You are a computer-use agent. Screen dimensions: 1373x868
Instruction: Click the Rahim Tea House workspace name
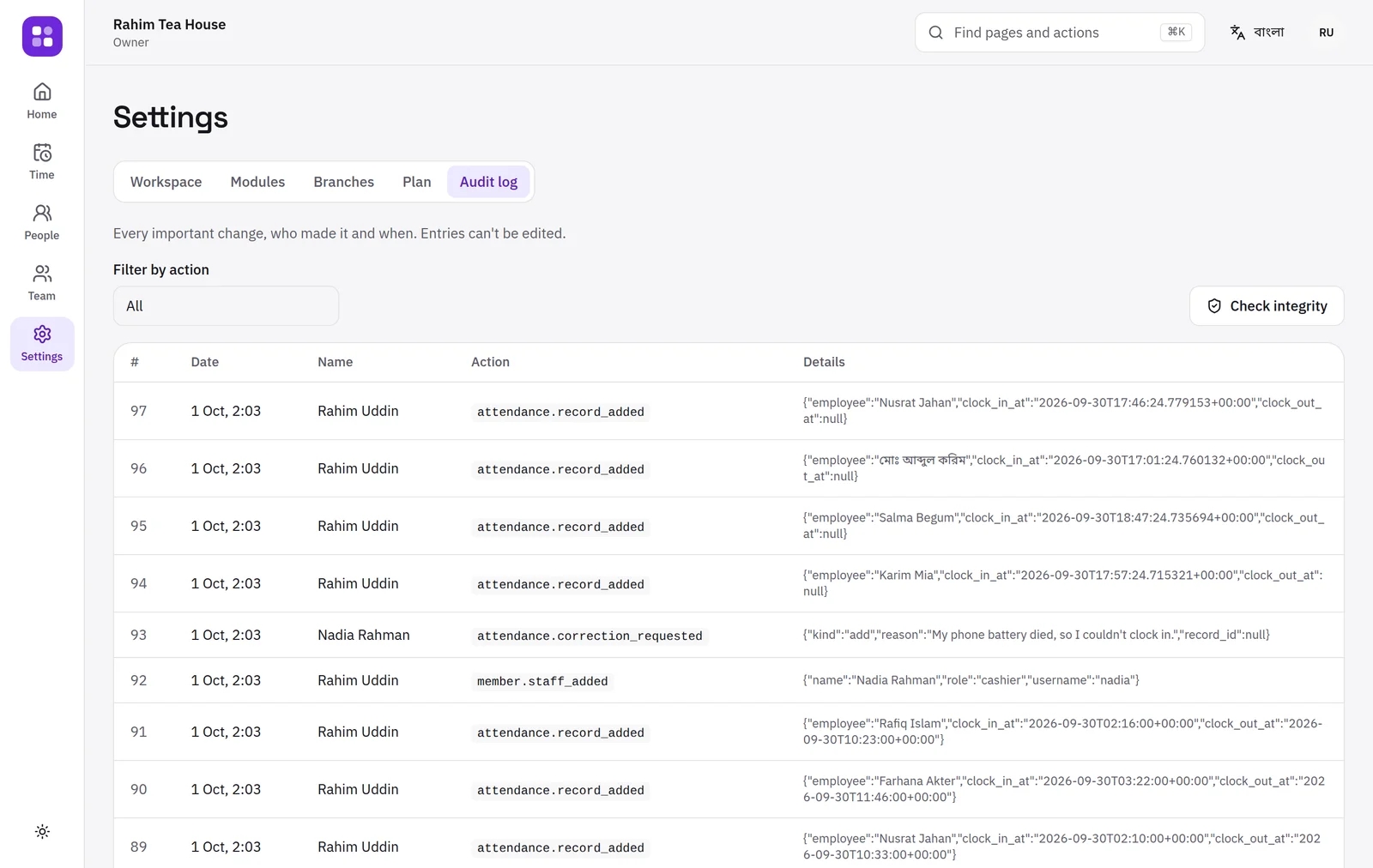click(170, 24)
